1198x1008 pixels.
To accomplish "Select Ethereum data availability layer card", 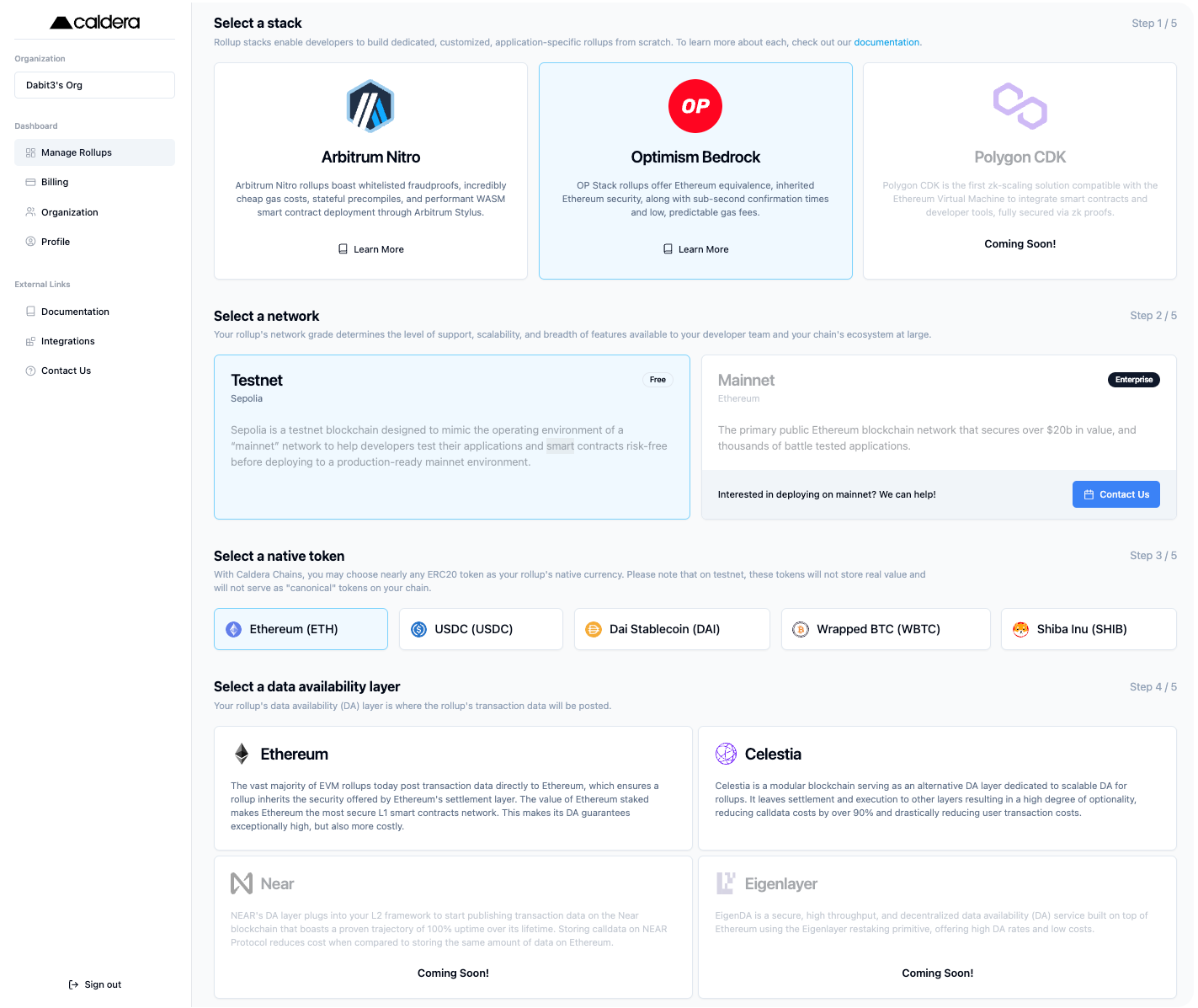I will point(453,788).
